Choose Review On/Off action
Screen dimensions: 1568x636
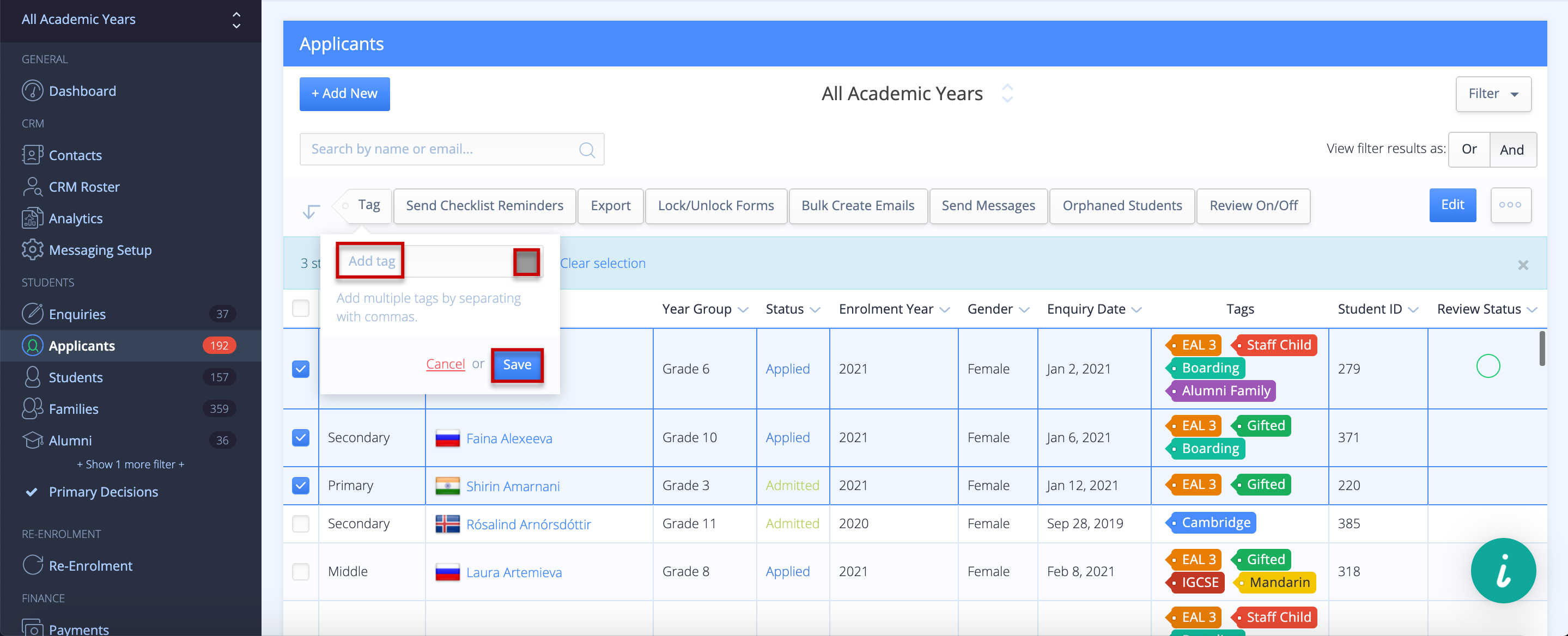coord(1253,206)
